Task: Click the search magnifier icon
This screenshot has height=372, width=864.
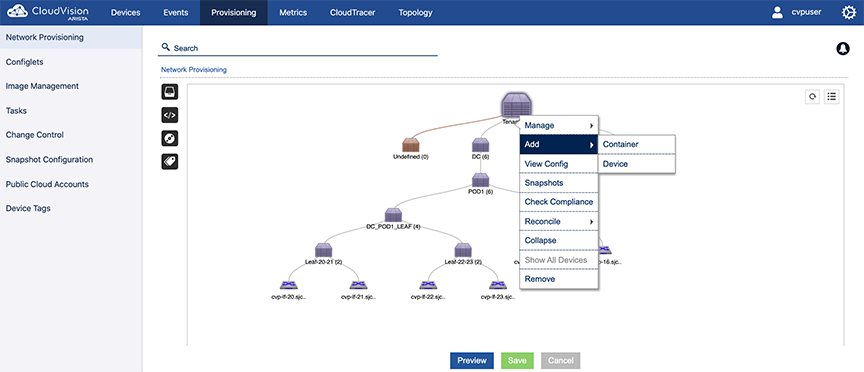Action: coord(165,47)
